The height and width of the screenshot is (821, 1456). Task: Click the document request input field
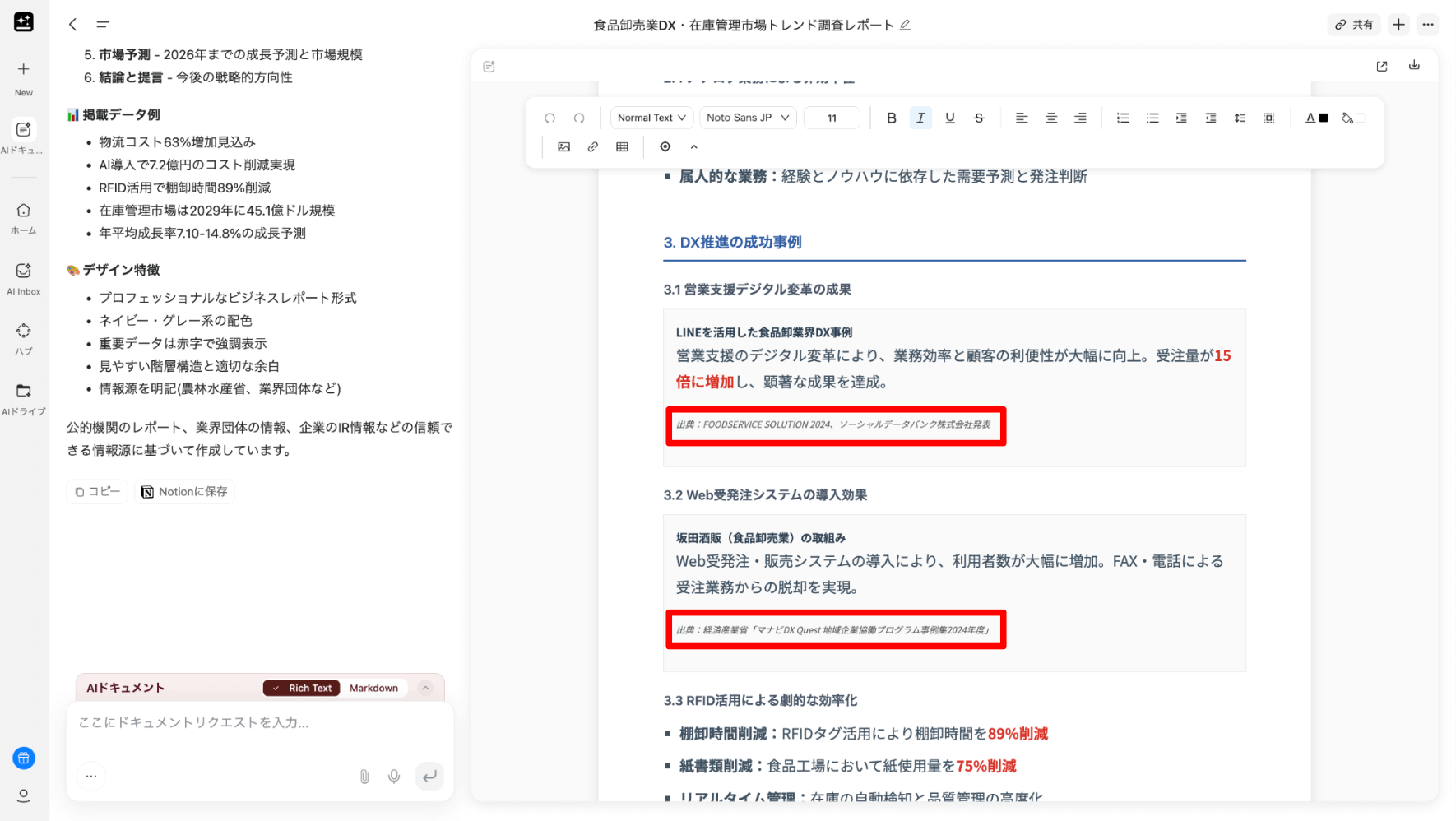pyautogui.click(x=259, y=722)
